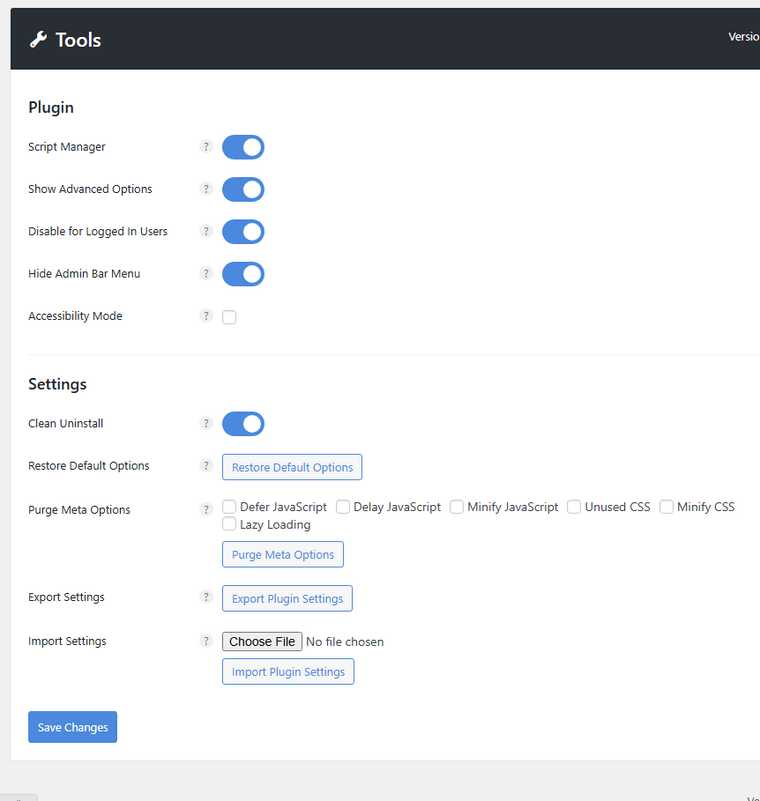Image resolution: width=760 pixels, height=801 pixels.
Task: Click the Purge Meta Options button
Action: click(283, 555)
